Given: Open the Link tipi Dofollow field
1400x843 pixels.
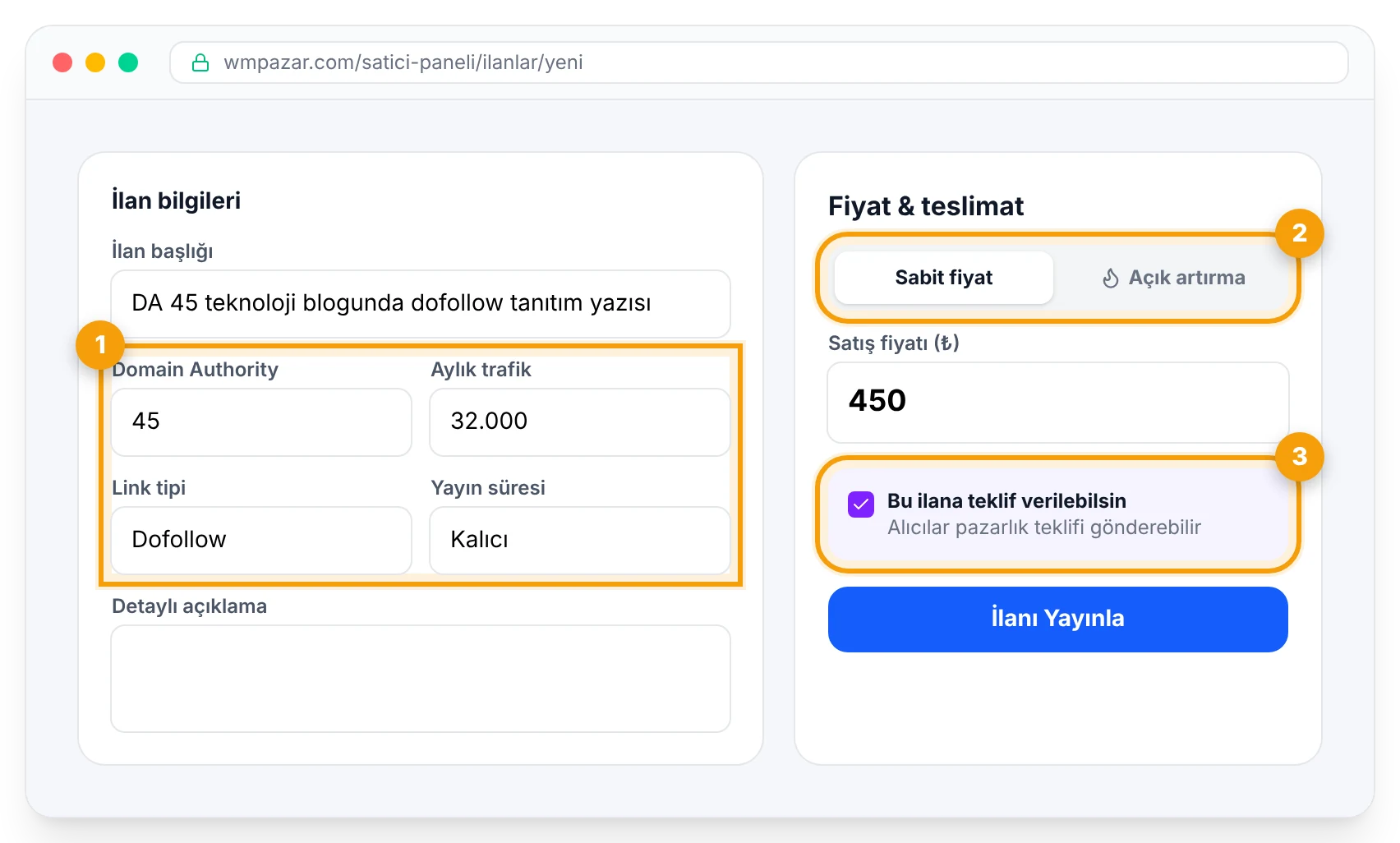Looking at the screenshot, I should [x=261, y=540].
